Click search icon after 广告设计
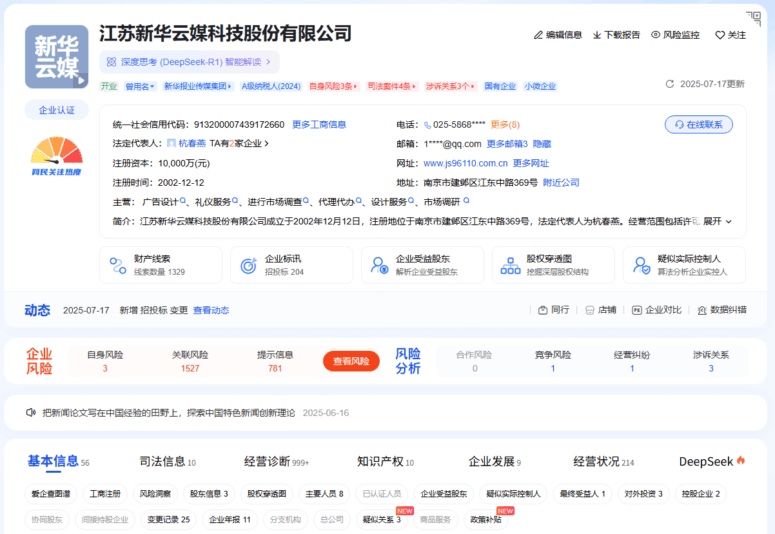This screenshot has height=534, width=775. pos(183,201)
